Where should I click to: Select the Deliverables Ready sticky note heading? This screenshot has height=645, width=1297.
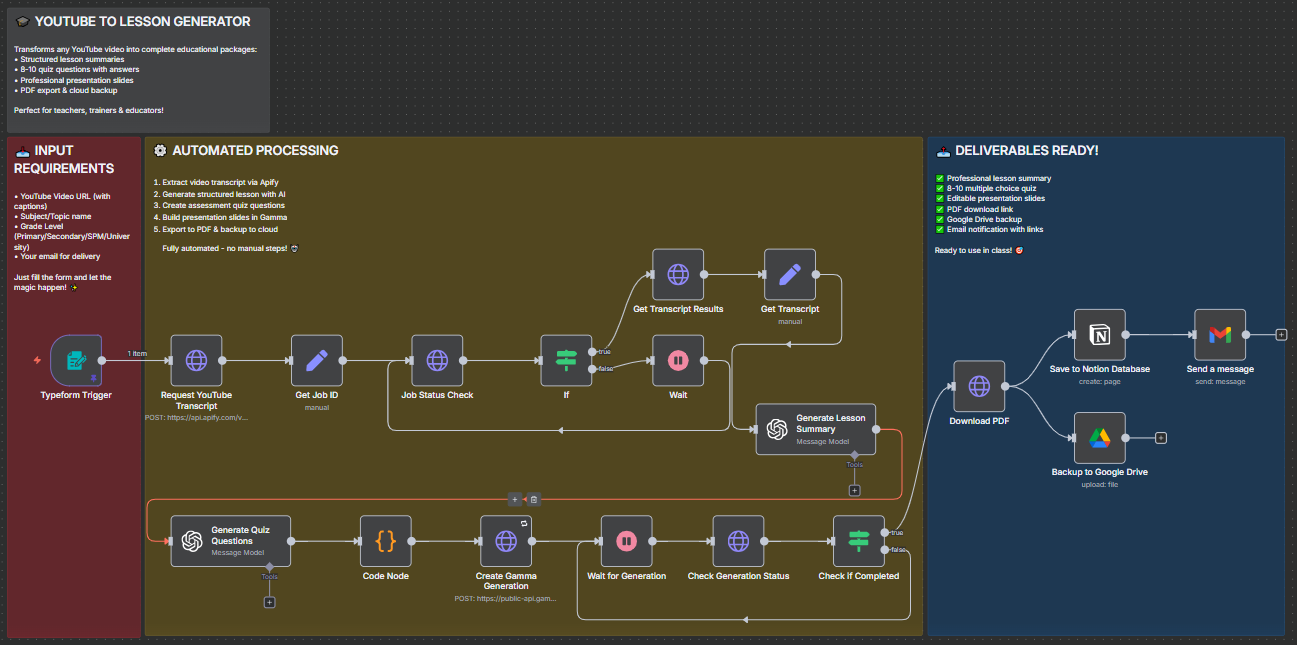(1025, 151)
